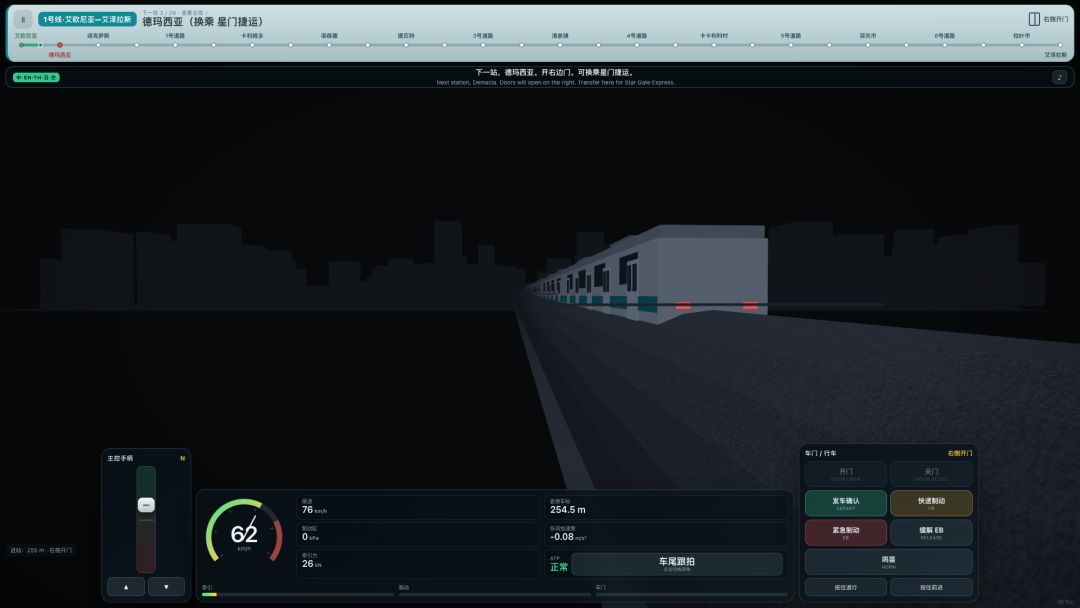Image resolution: width=1080 pixels, height=608 pixels.
Task: Toggle the language selector pill 中·EN·TH·日
Action: click(36, 78)
